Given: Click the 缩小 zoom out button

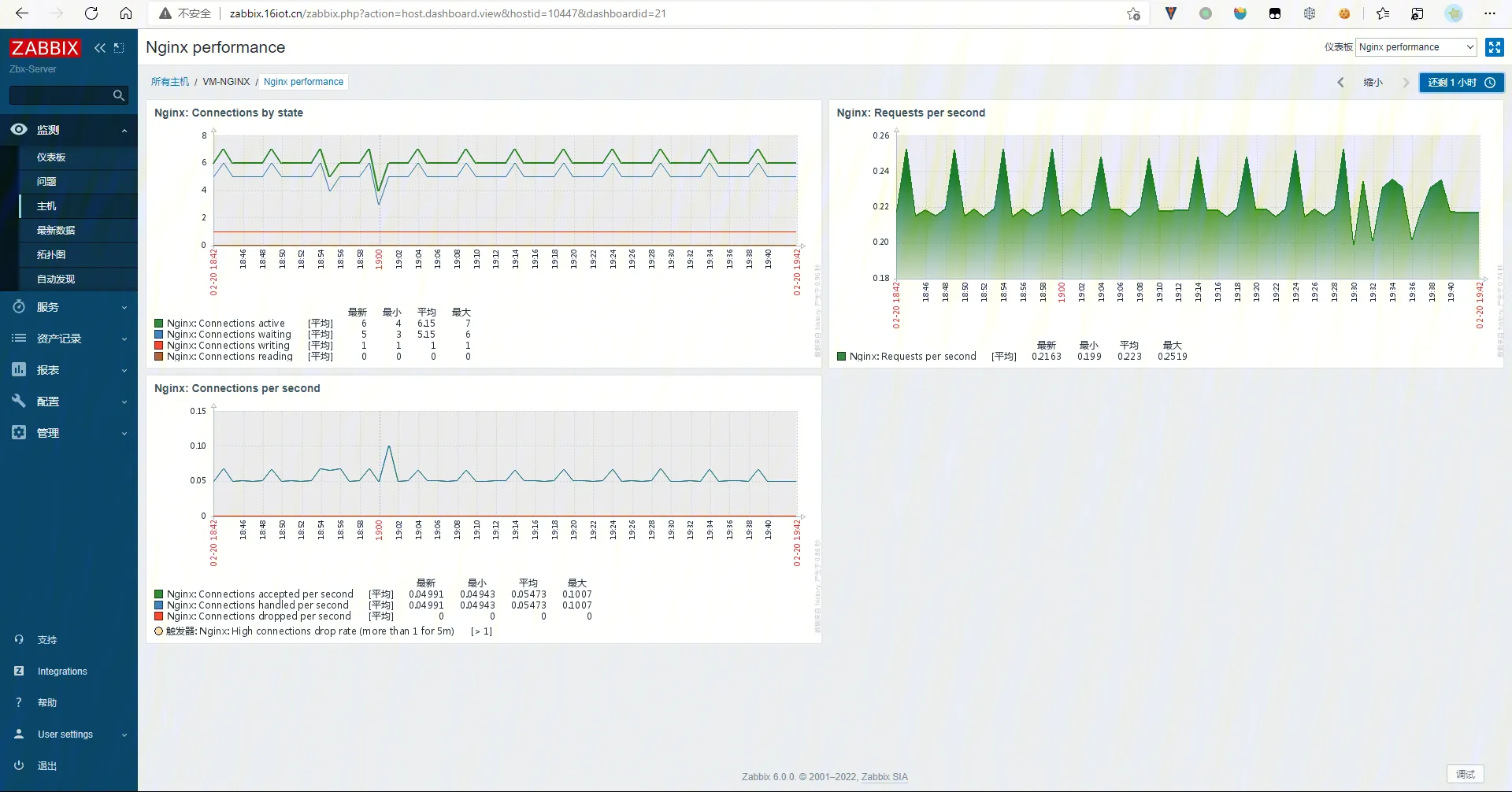Looking at the screenshot, I should point(1373,83).
